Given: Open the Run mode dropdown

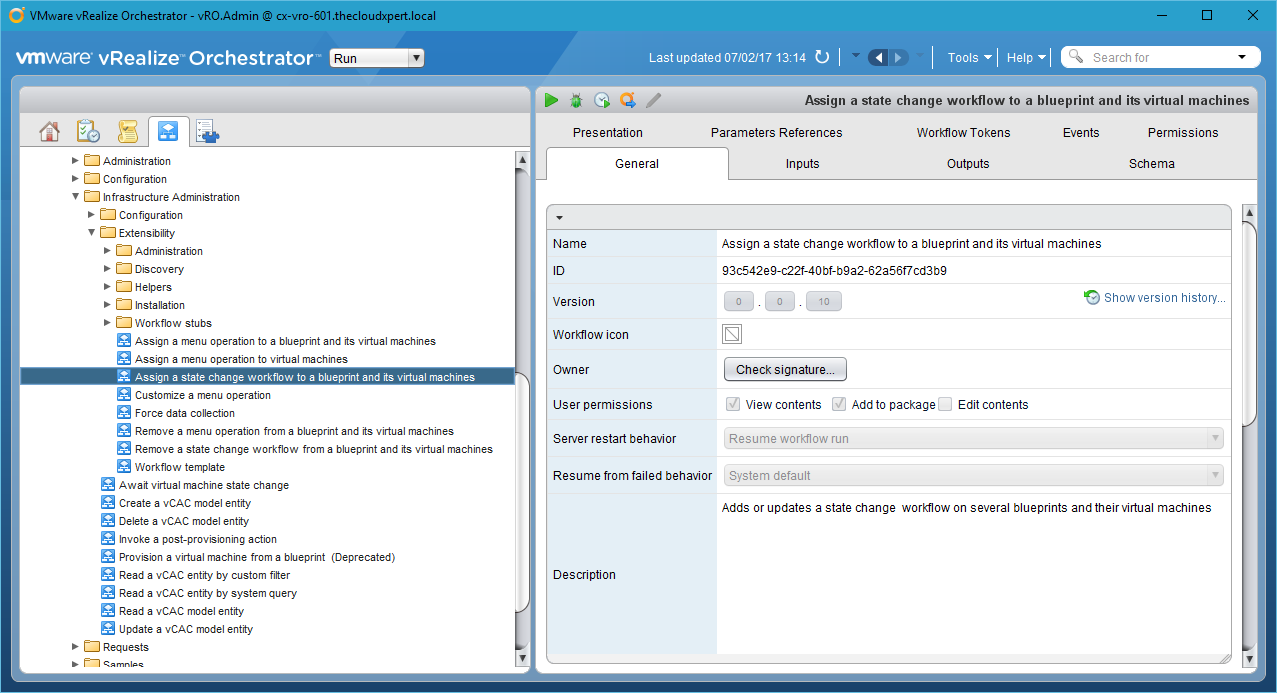Looking at the screenshot, I should [x=377, y=58].
